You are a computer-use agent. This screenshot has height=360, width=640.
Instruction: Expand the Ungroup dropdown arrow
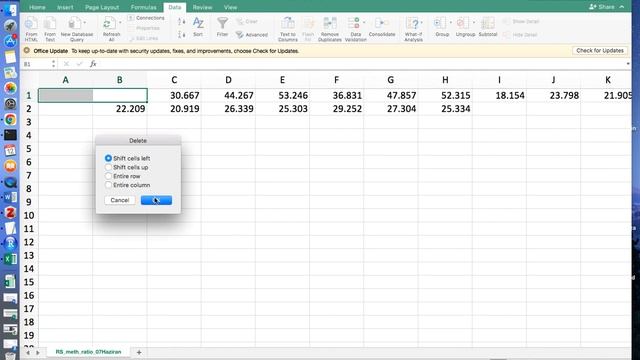click(474, 23)
